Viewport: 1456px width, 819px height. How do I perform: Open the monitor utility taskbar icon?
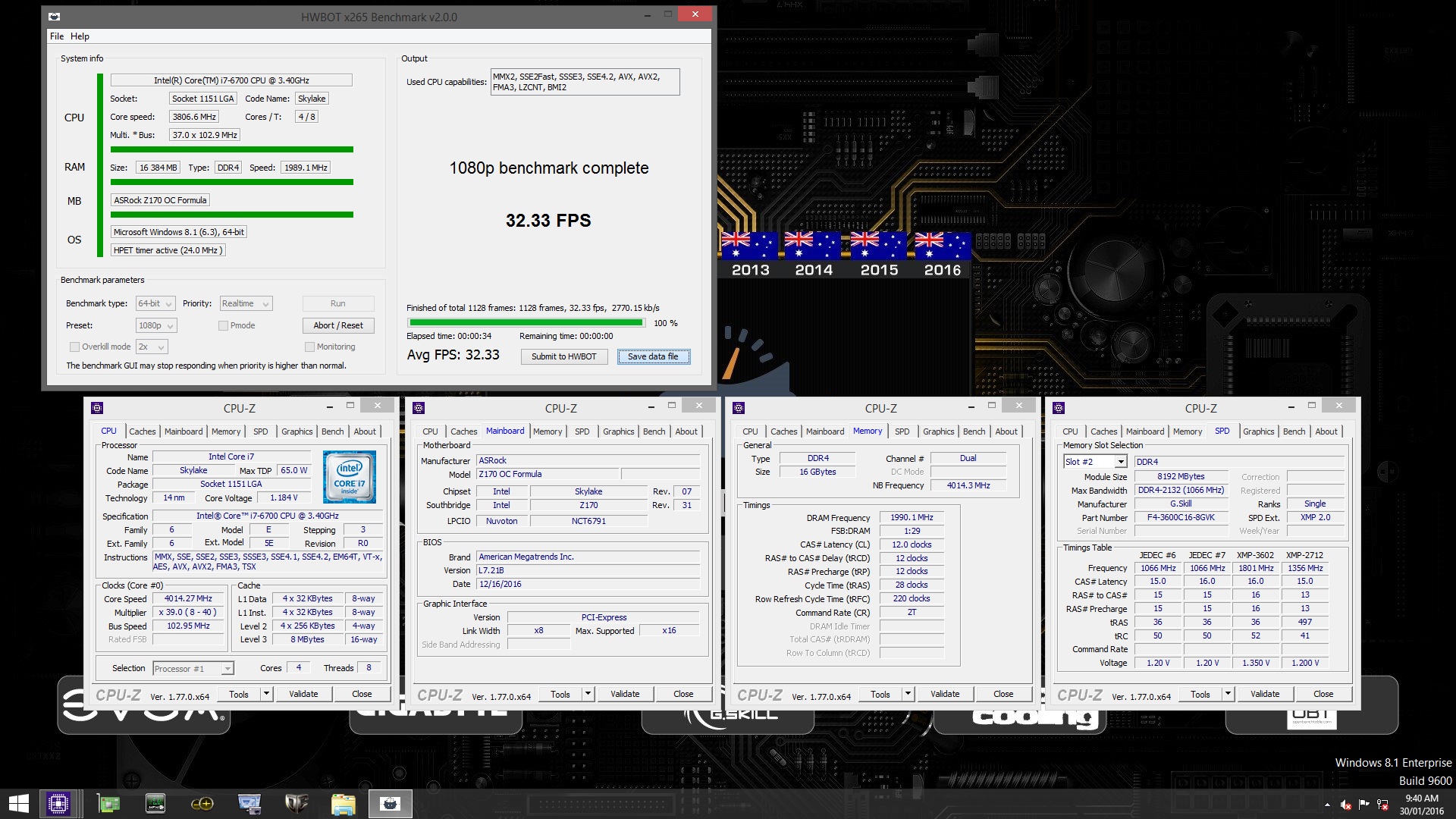pos(249,804)
